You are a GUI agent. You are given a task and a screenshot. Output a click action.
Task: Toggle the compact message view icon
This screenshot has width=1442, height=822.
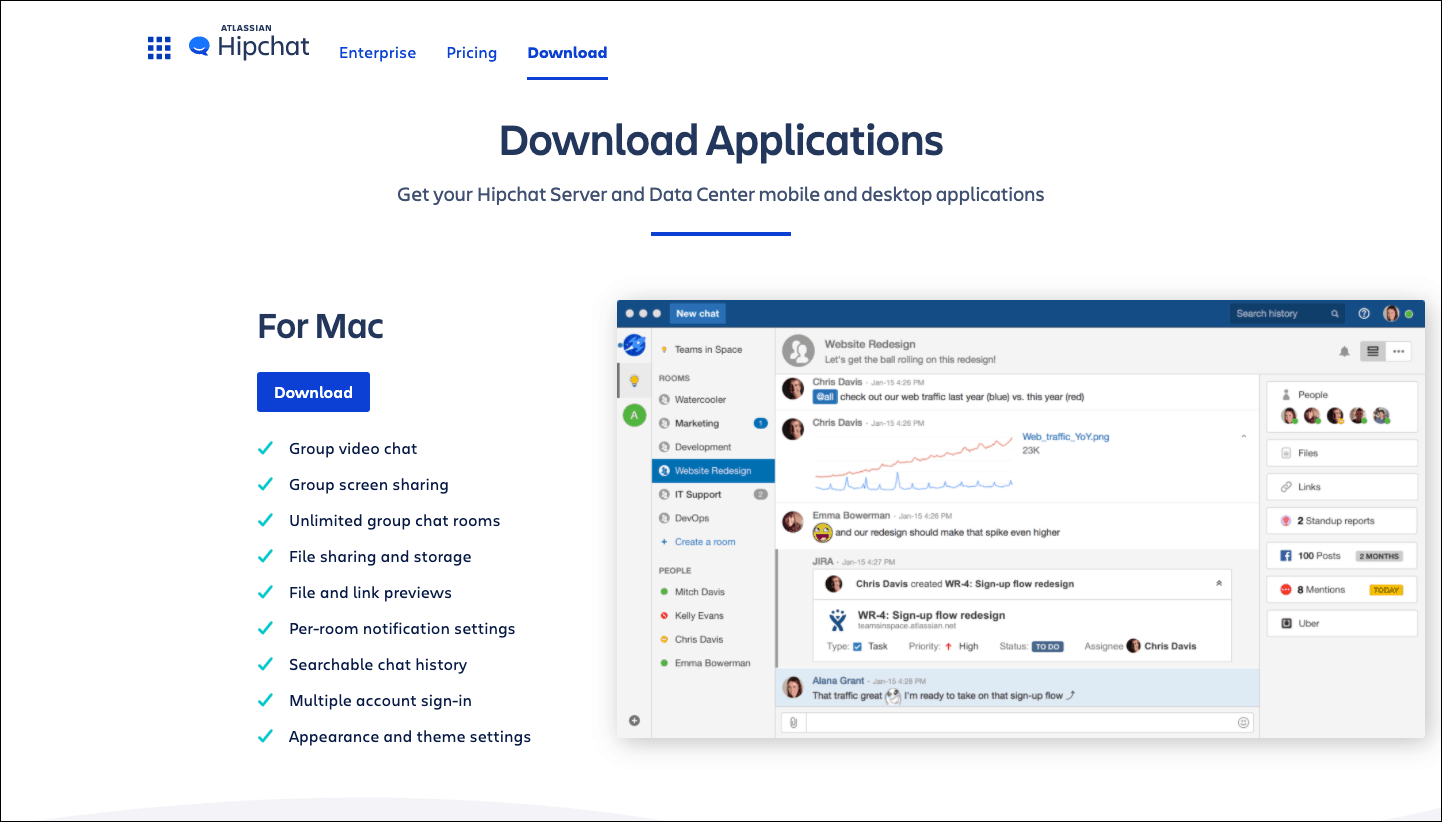click(1371, 351)
